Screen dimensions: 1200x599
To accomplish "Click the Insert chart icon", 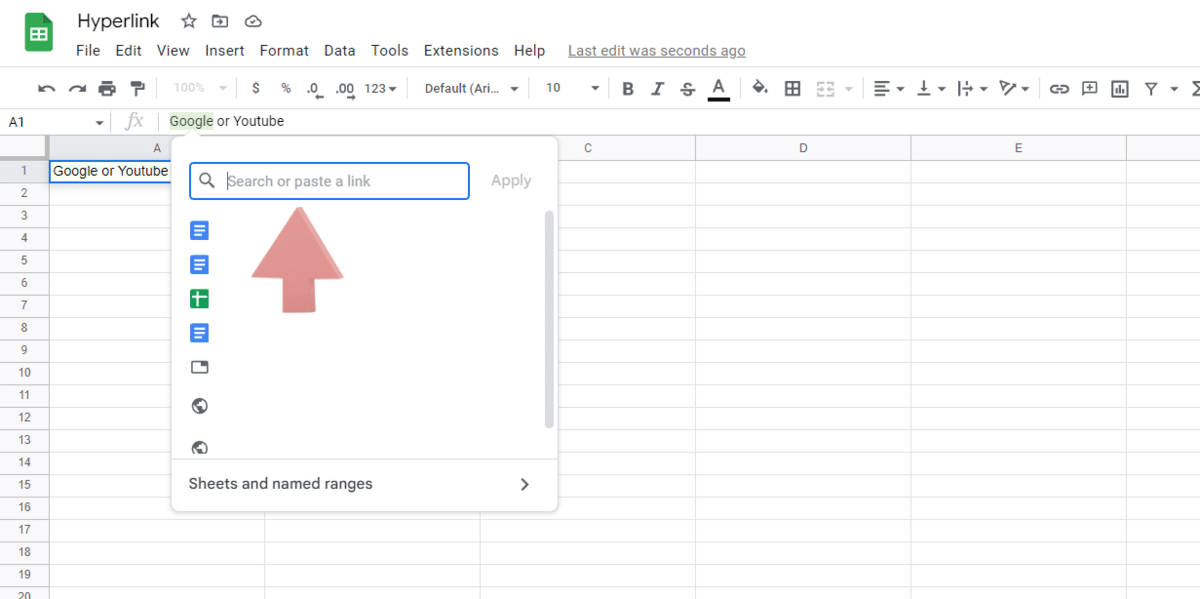I will click(x=1119, y=88).
